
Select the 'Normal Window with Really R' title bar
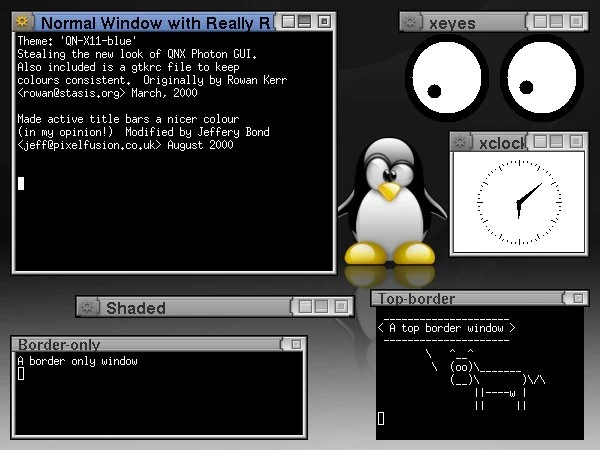coord(153,23)
